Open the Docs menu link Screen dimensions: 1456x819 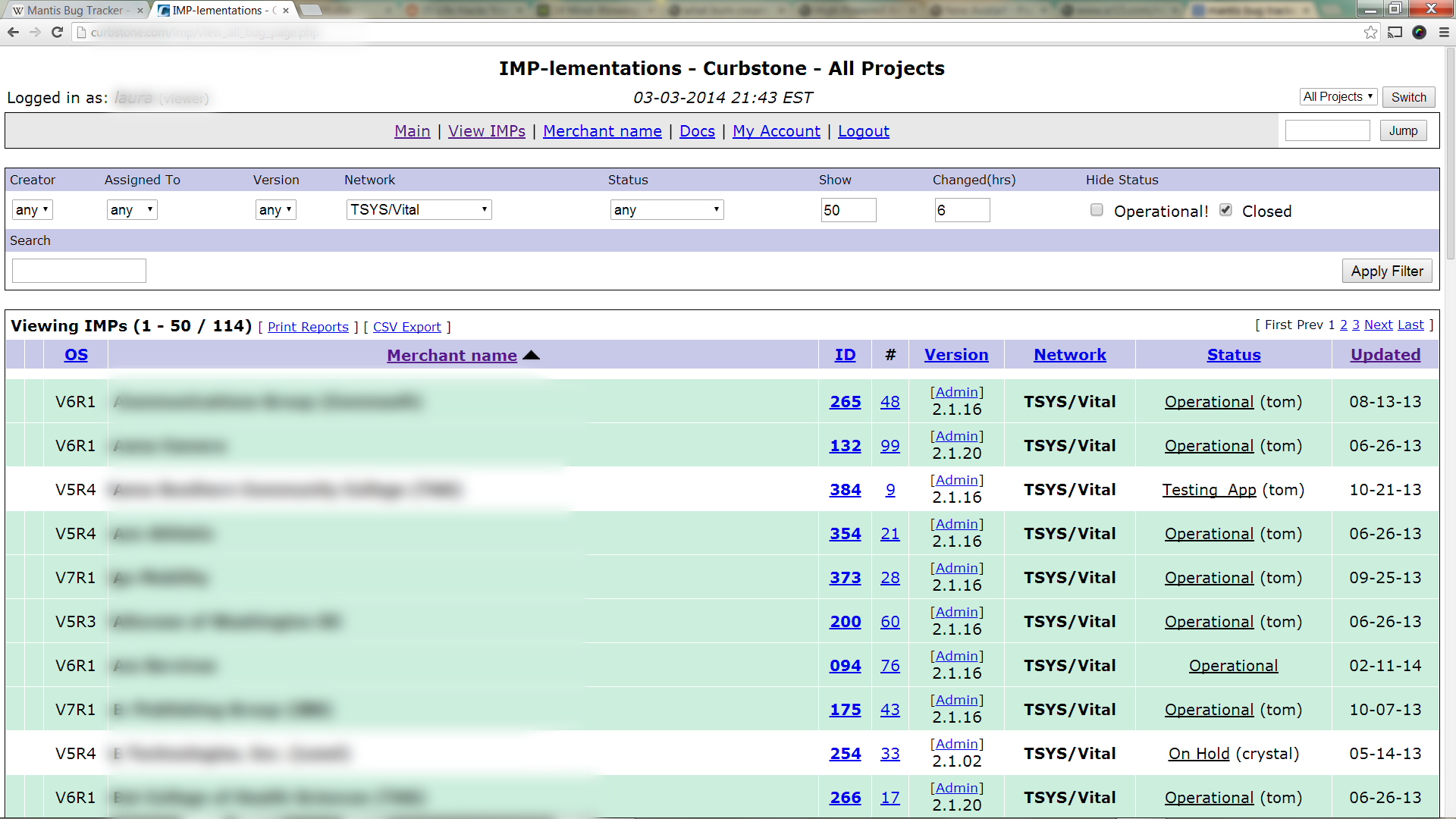pyautogui.click(x=698, y=131)
